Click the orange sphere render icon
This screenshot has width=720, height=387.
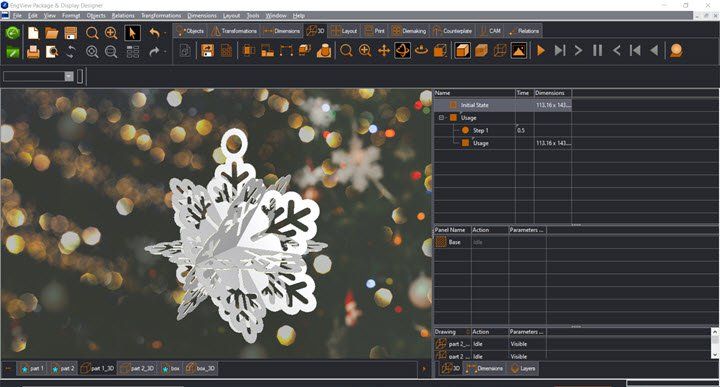tap(676, 50)
